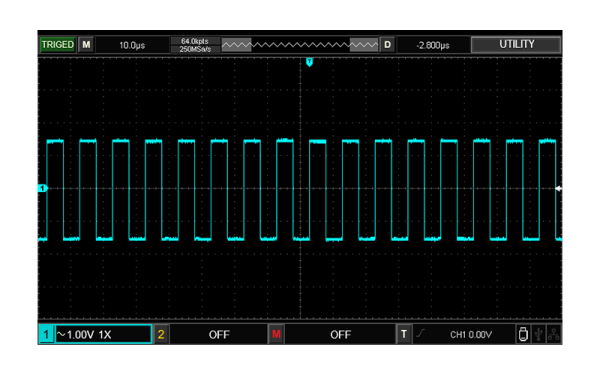Click the CH1 0.00V trigger level readout

click(x=471, y=335)
